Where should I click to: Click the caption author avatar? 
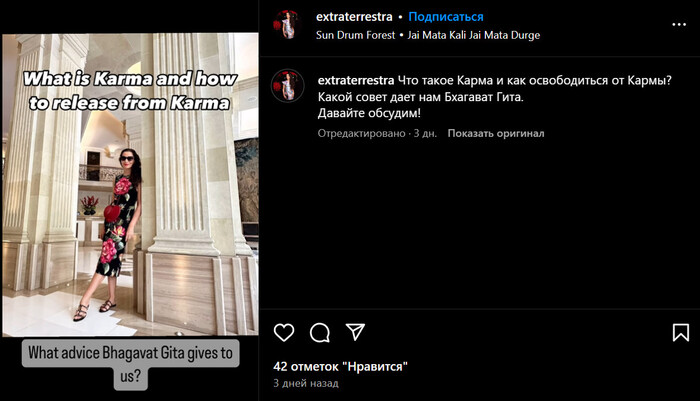point(288,86)
